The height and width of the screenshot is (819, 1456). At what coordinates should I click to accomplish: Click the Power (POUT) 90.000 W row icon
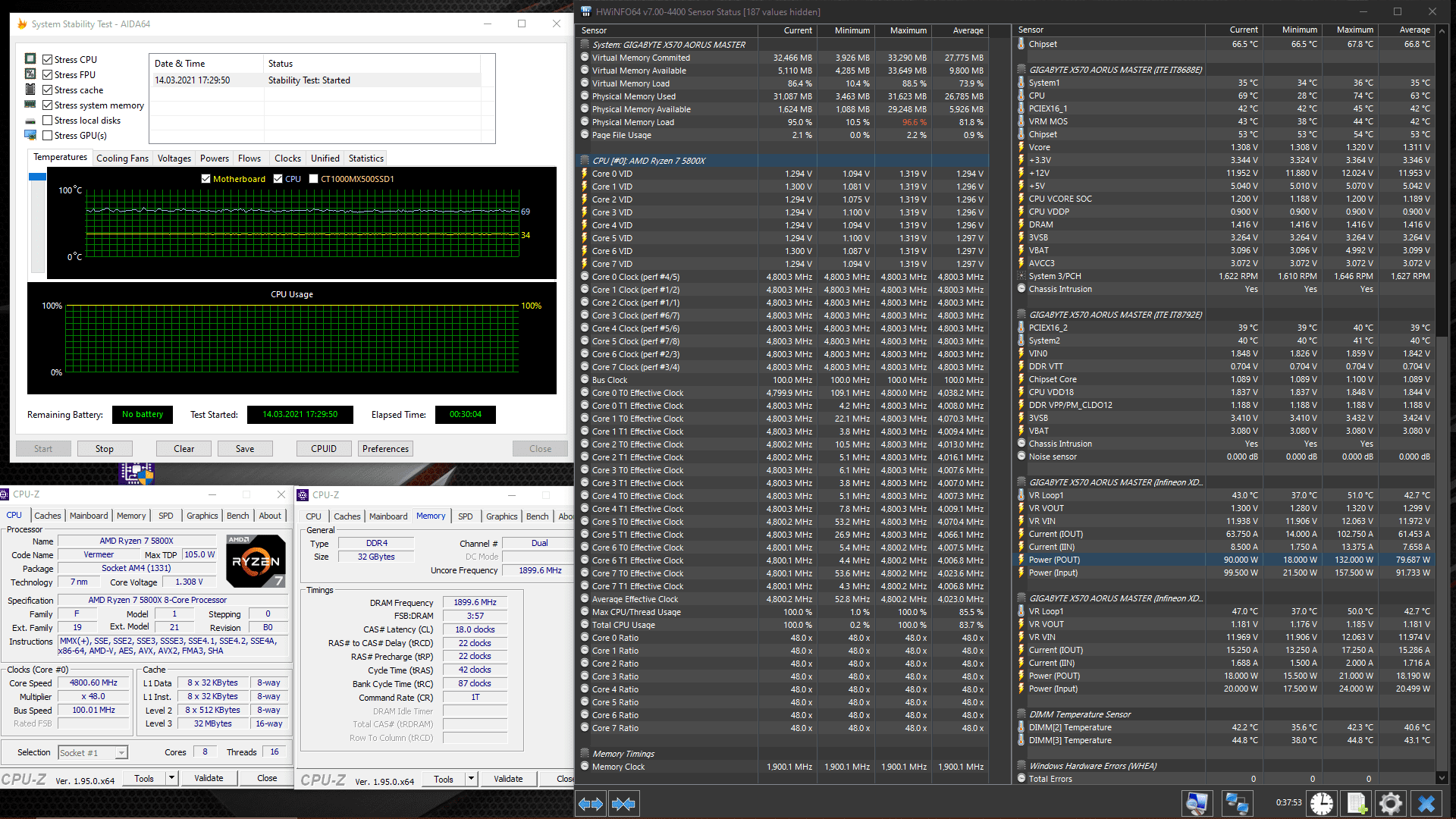(1021, 560)
